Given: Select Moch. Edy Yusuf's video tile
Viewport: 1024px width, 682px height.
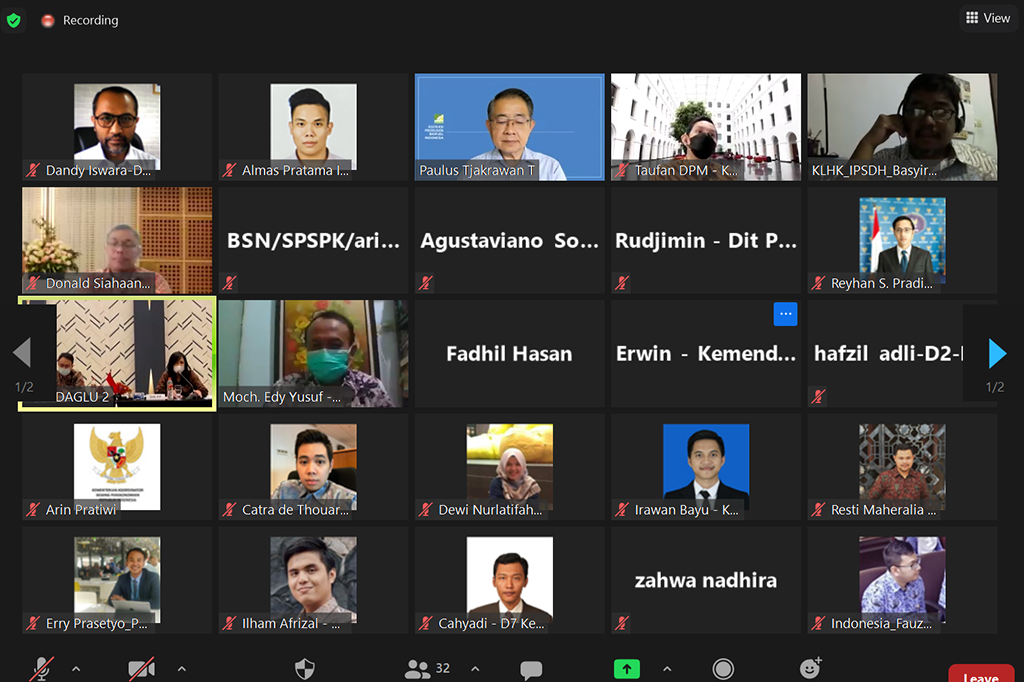Looking at the screenshot, I should point(313,353).
